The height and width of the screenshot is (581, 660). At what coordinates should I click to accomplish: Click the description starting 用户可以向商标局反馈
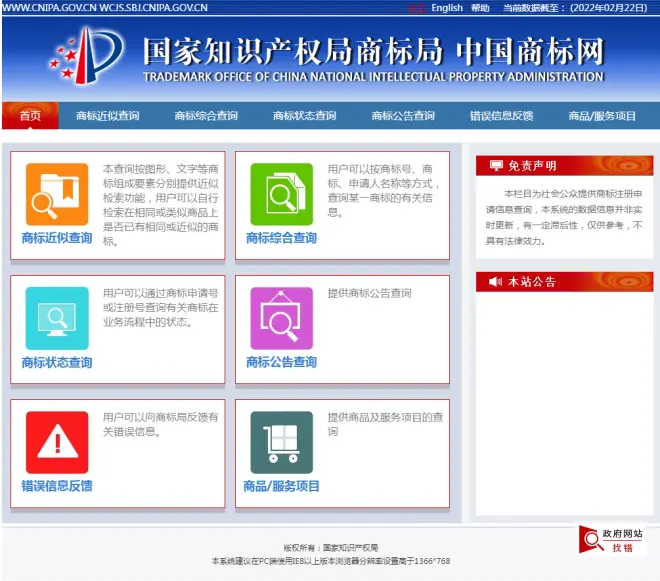pyautogui.click(x=161, y=424)
